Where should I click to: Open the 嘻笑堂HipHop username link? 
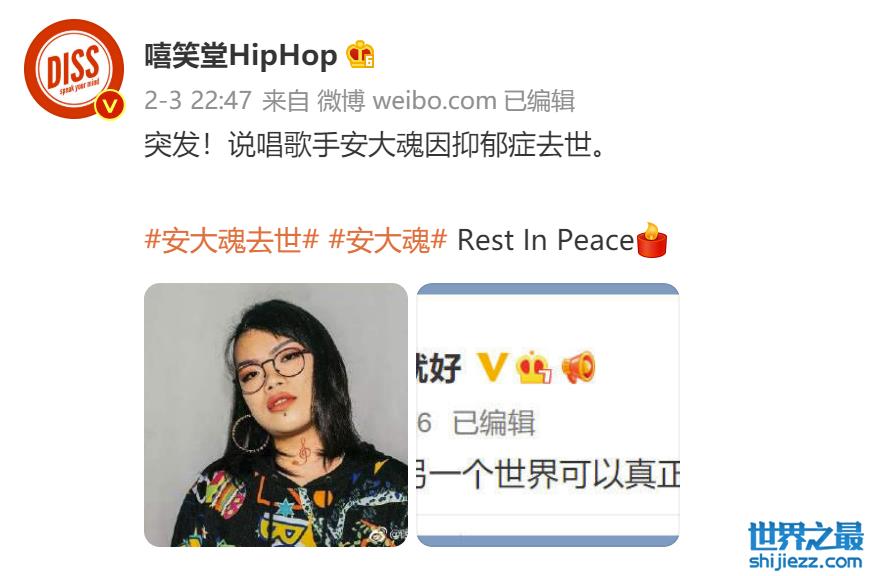coord(241,55)
